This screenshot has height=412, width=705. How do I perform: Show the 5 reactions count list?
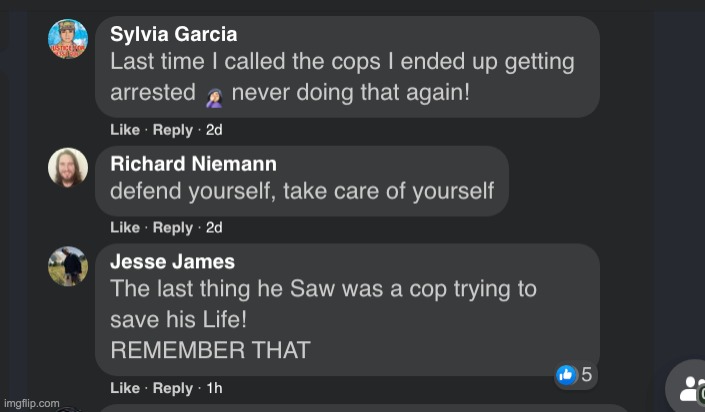586,375
